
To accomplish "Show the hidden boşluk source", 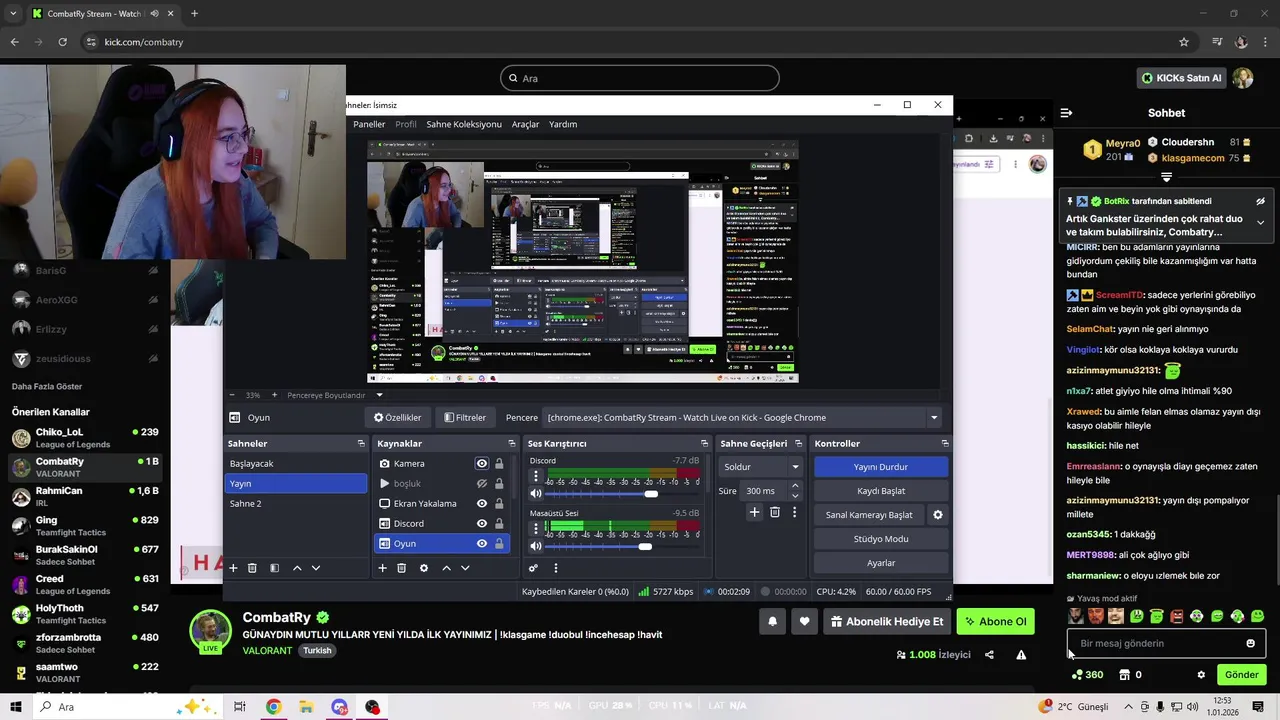I will point(482,483).
